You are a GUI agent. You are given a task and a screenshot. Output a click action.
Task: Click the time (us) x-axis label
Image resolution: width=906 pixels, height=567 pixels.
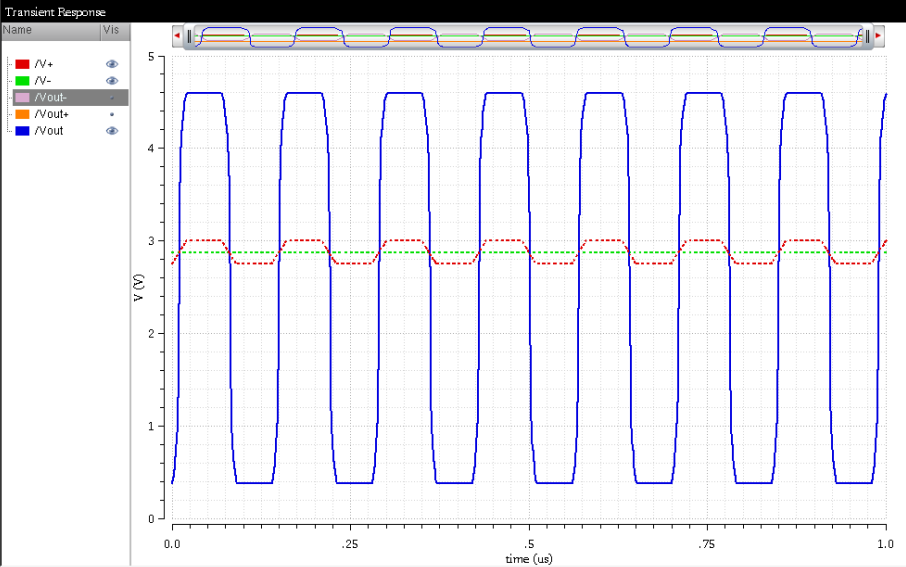point(529,559)
